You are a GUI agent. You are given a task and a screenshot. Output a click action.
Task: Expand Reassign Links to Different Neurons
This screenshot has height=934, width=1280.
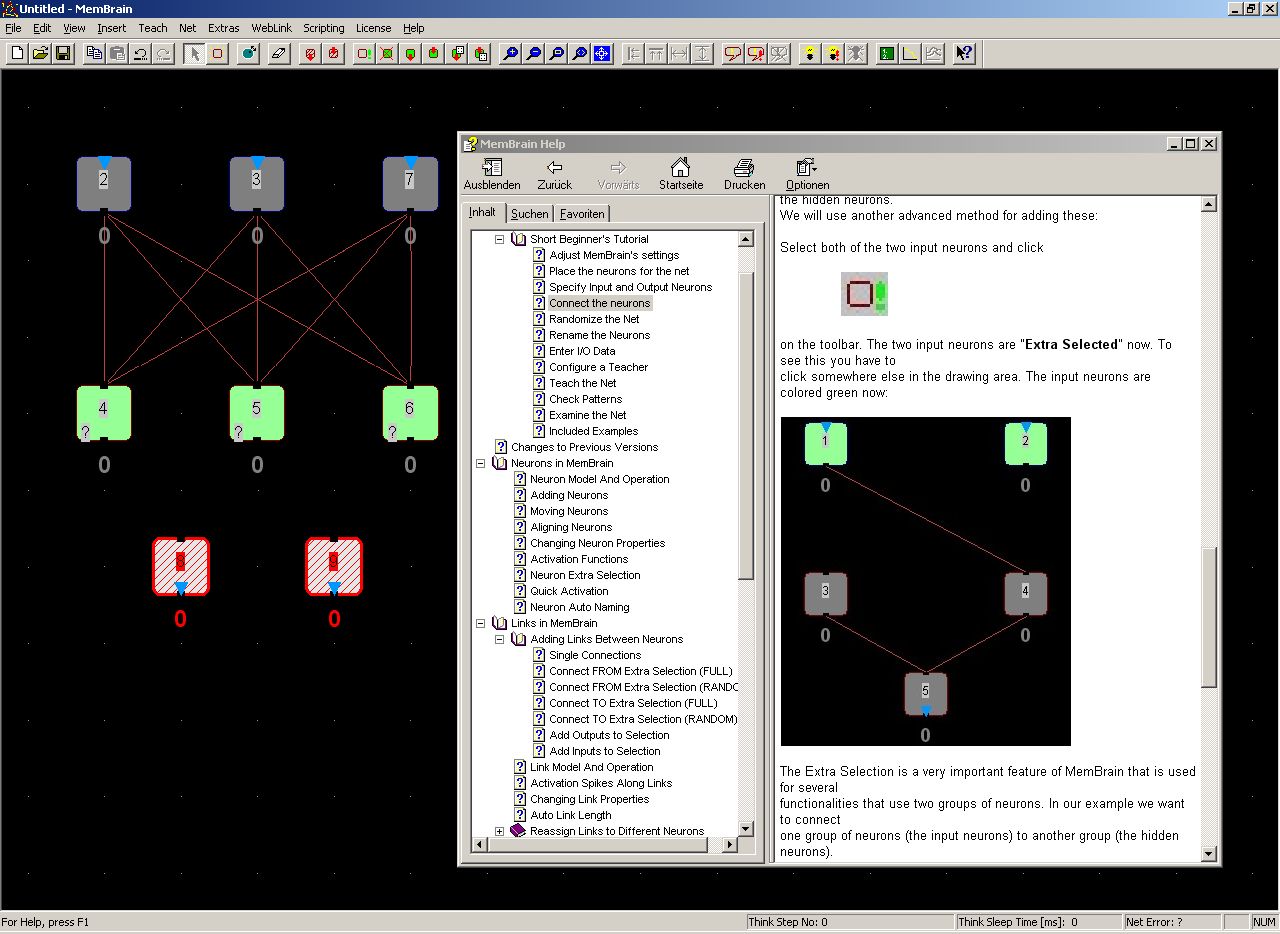(x=500, y=832)
